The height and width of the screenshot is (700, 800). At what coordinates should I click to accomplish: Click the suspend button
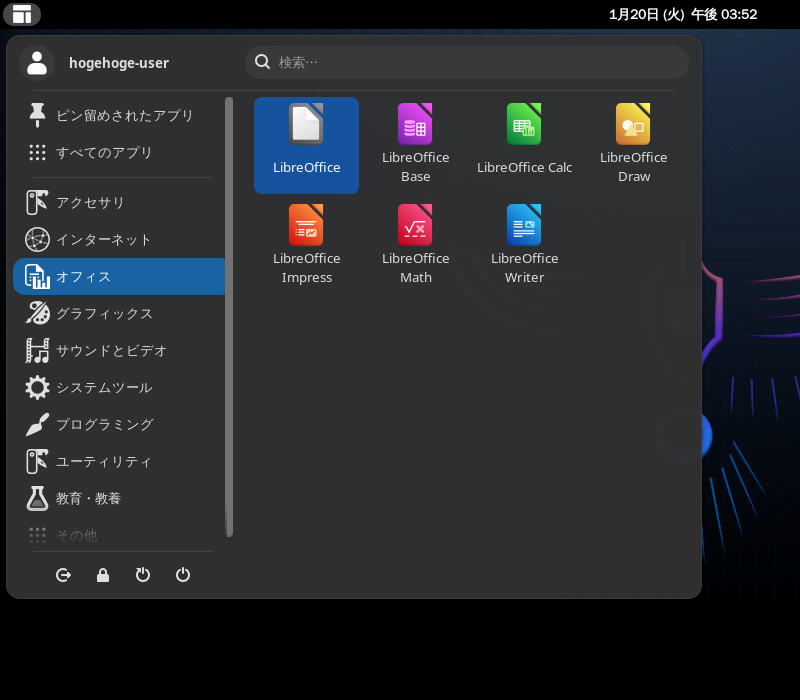(143, 575)
